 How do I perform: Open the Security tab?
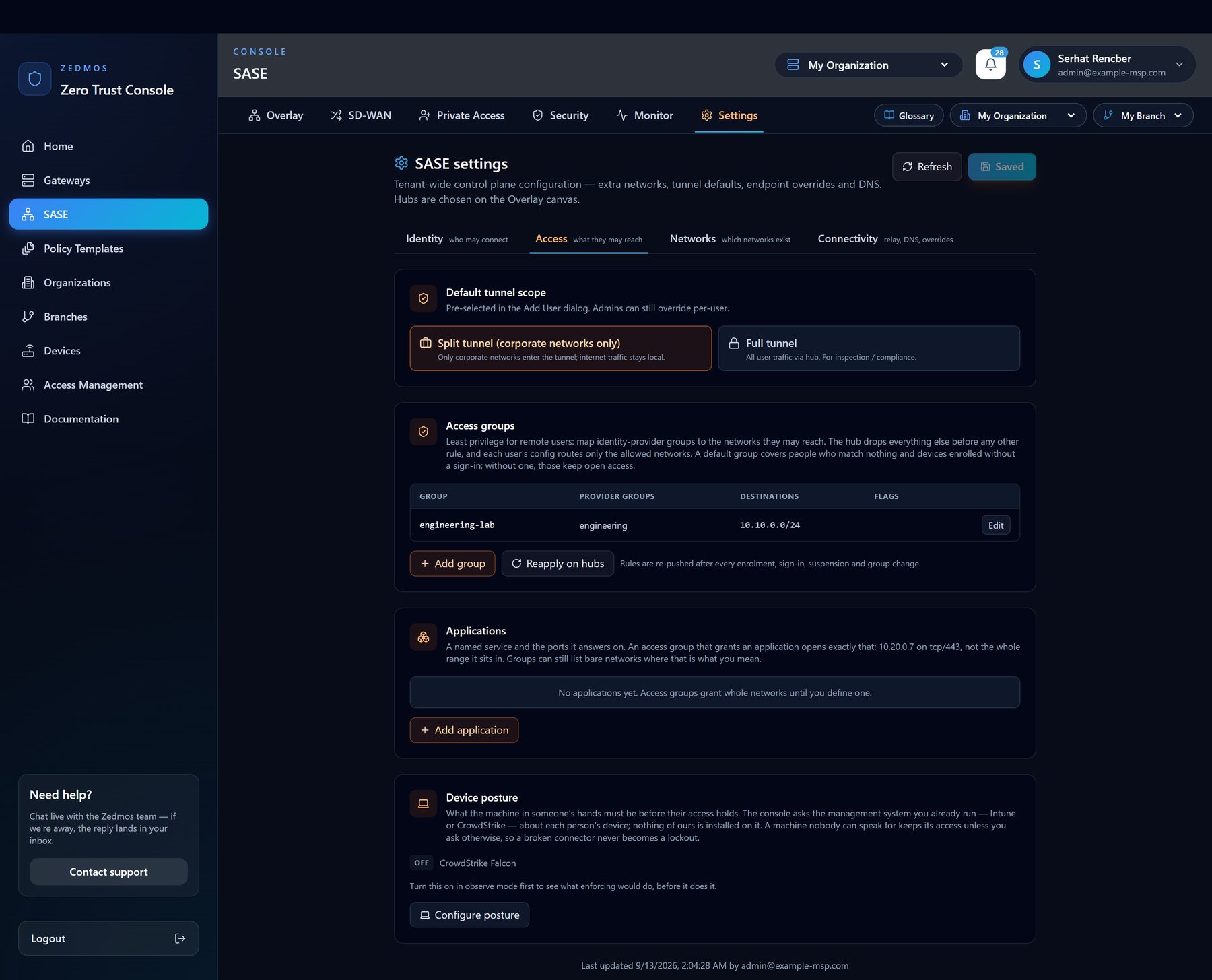560,115
